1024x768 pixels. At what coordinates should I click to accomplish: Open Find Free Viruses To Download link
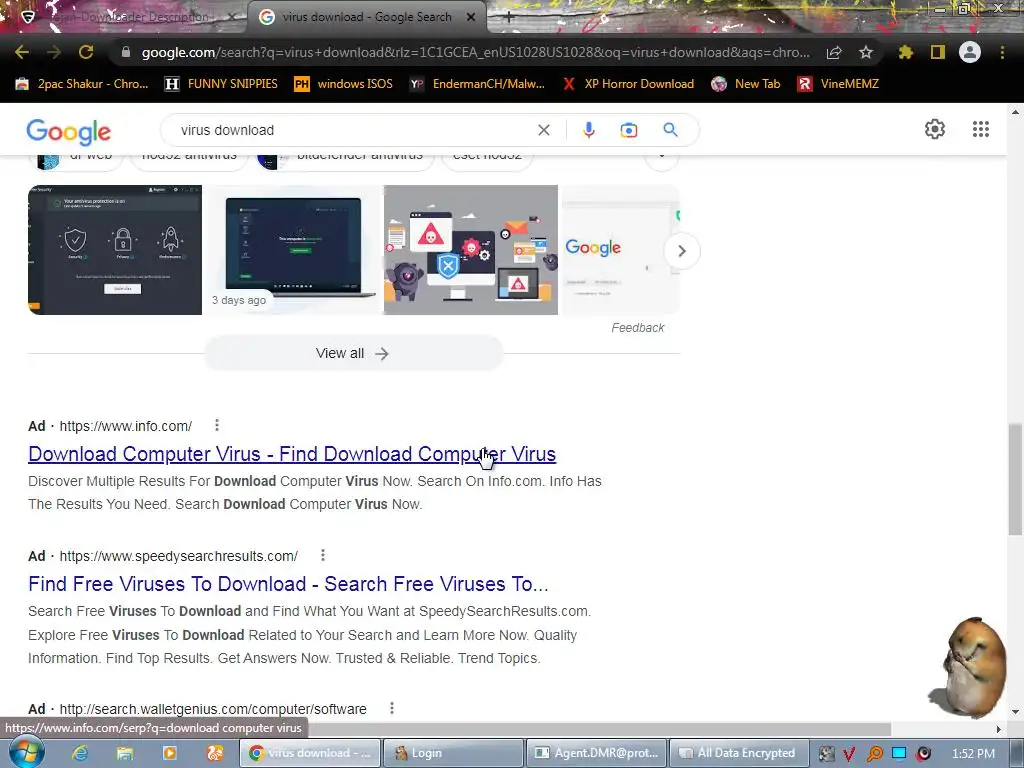288,584
